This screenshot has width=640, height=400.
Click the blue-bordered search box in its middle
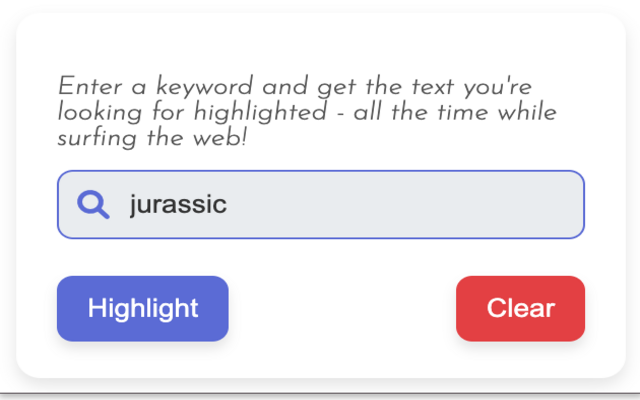(x=320, y=205)
